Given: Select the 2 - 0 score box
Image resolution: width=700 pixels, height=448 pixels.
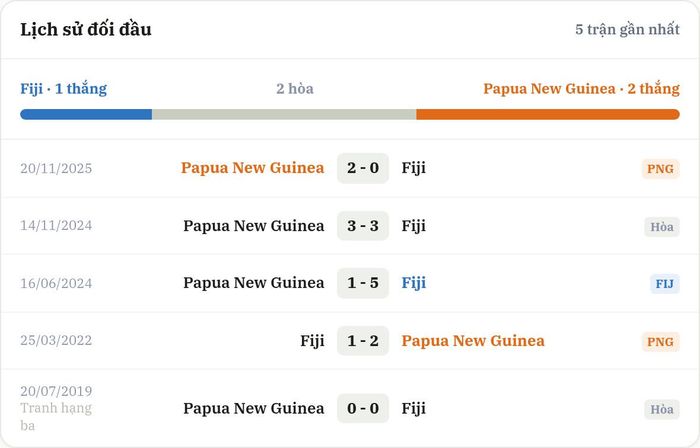Looking at the screenshot, I should point(362,168).
